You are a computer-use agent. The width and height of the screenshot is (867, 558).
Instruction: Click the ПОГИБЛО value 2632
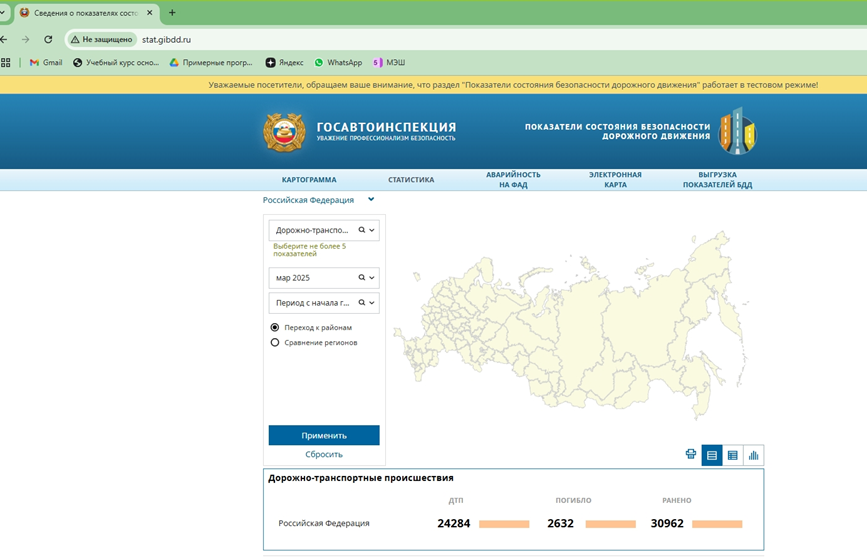(x=560, y=523)
